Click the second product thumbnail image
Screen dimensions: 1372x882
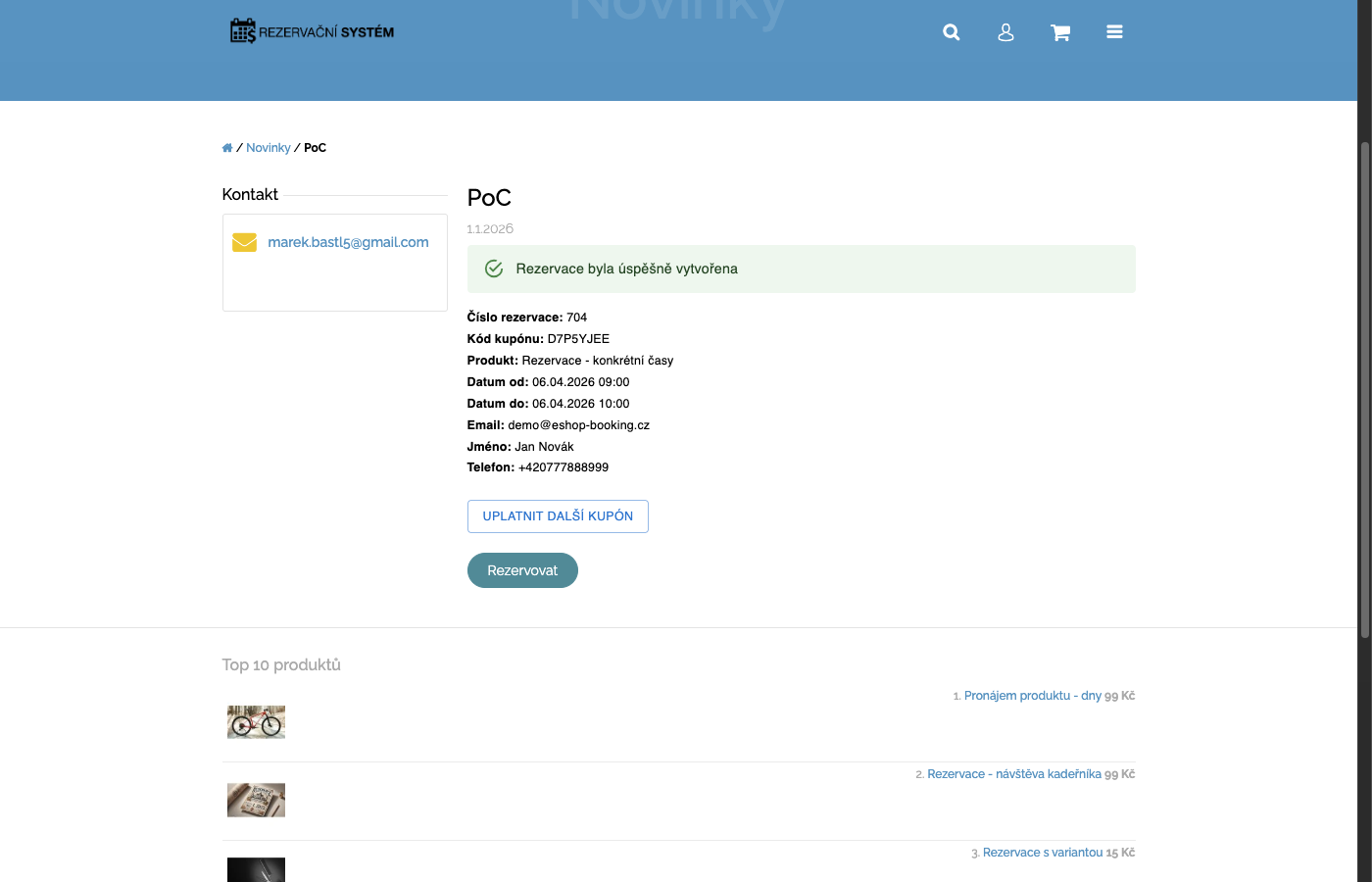[x=256, y=800]
